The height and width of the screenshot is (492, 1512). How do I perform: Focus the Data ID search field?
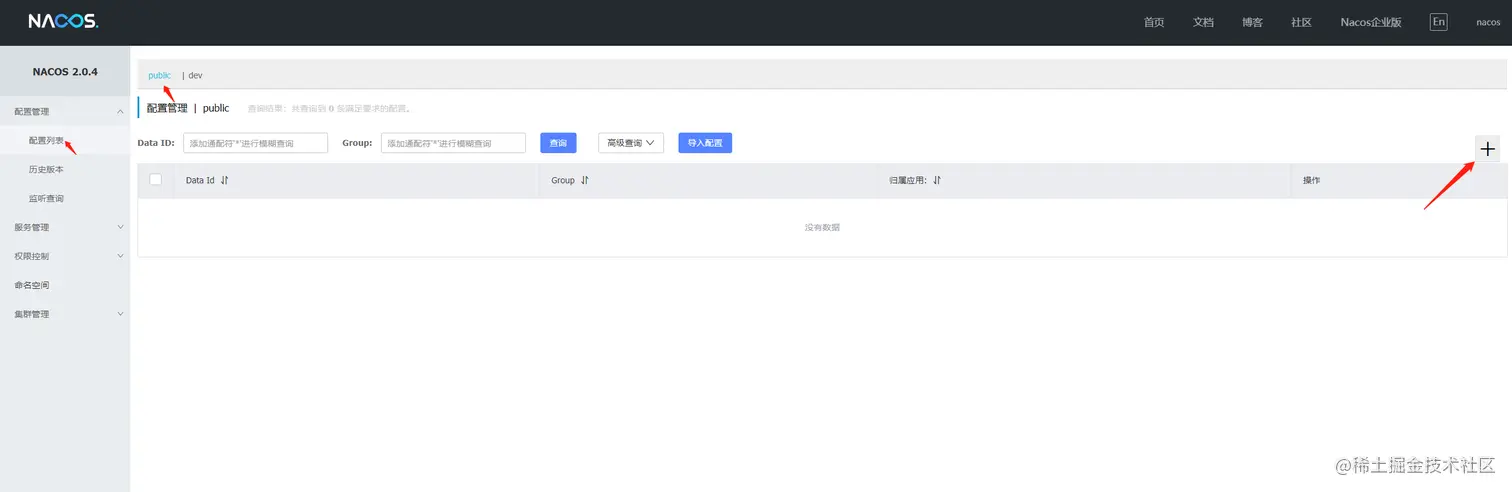(255, 143)
